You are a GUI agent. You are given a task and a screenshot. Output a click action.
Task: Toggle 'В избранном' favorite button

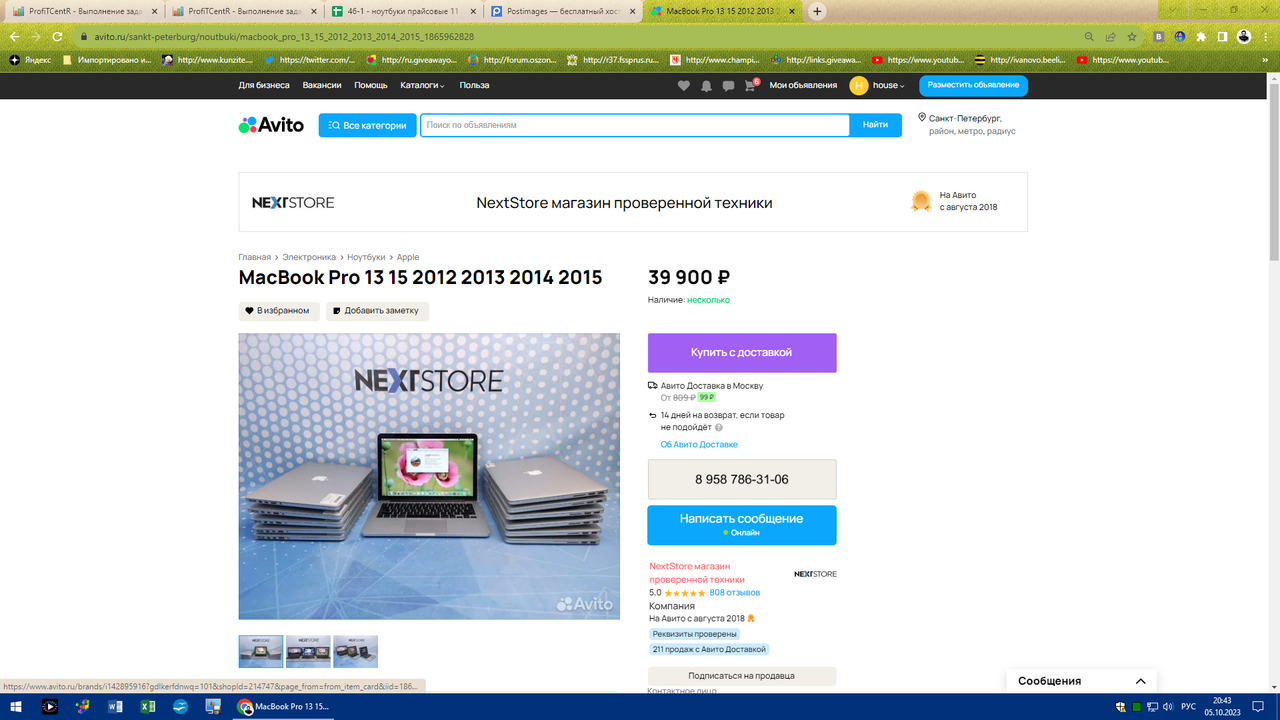tap(279, 311)
